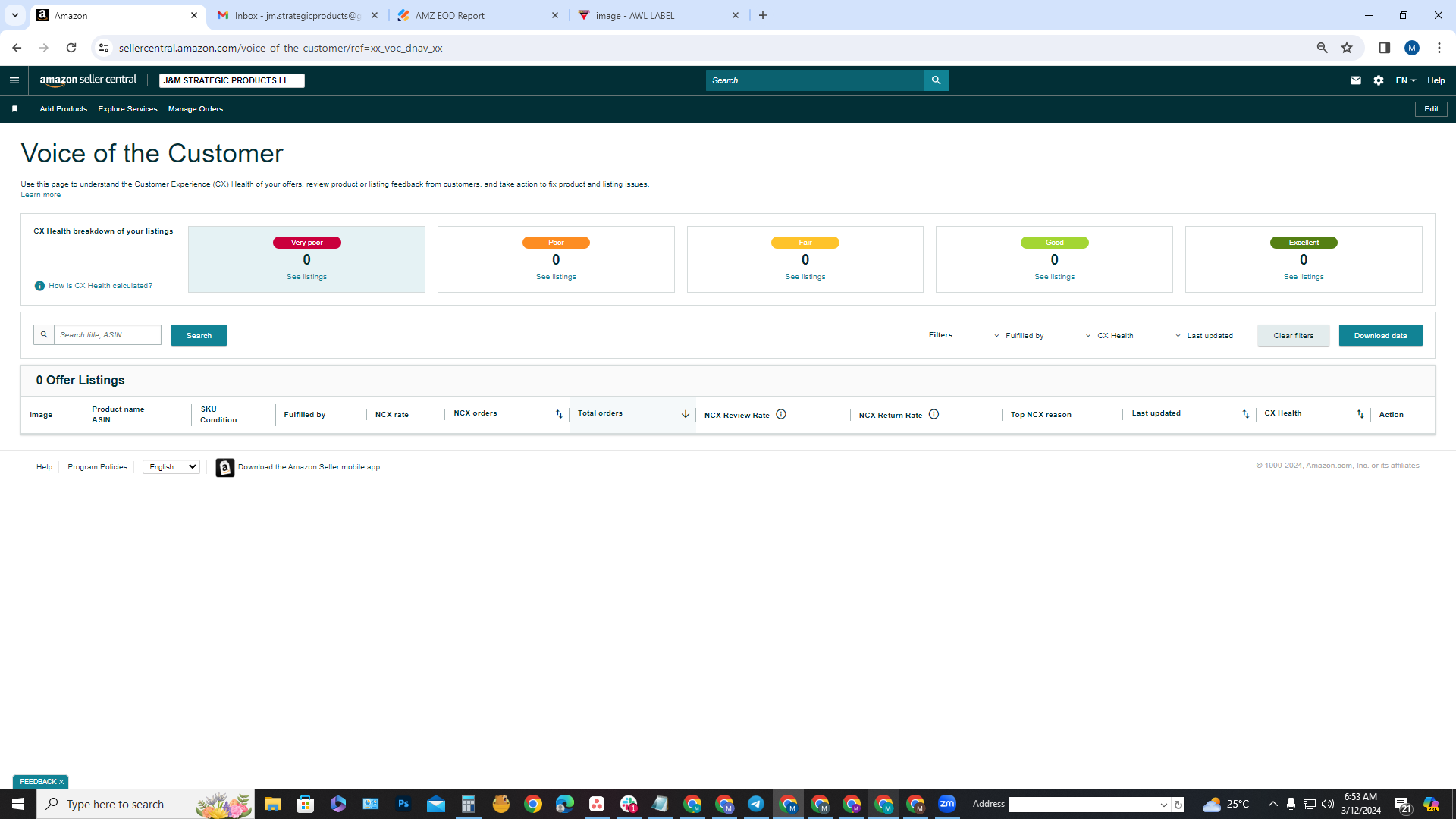Expand the CX Health filter dropdown

tap(1109, 336)
